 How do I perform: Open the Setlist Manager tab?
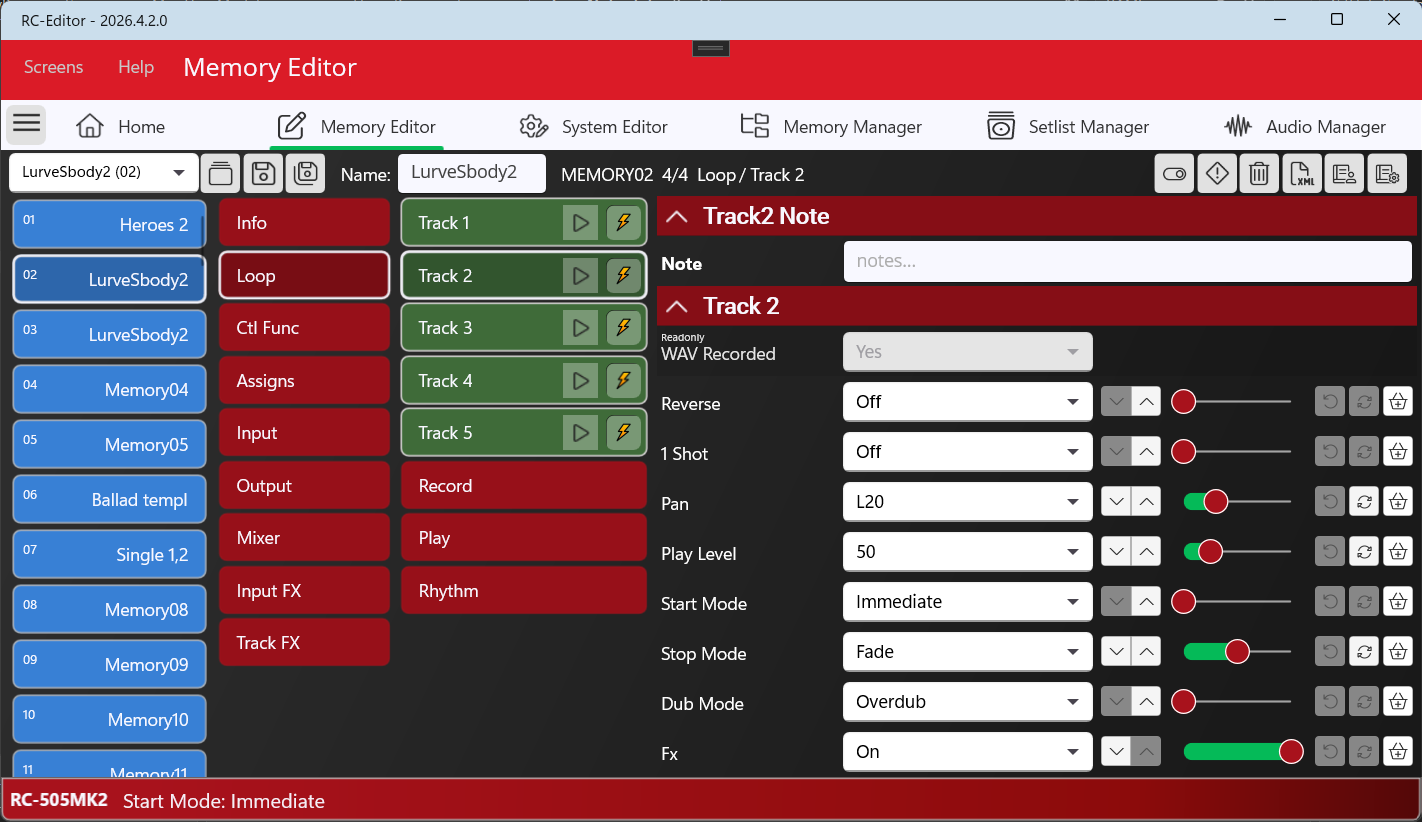pos(1067,127)
